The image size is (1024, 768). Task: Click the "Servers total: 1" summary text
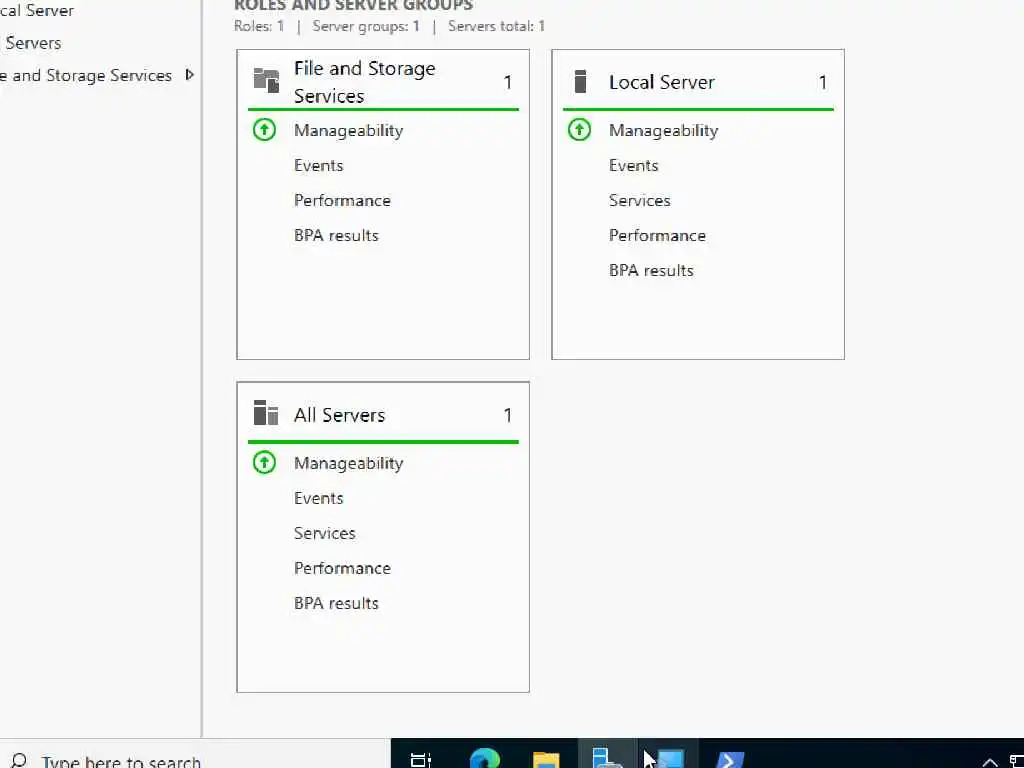pos(496,27)
